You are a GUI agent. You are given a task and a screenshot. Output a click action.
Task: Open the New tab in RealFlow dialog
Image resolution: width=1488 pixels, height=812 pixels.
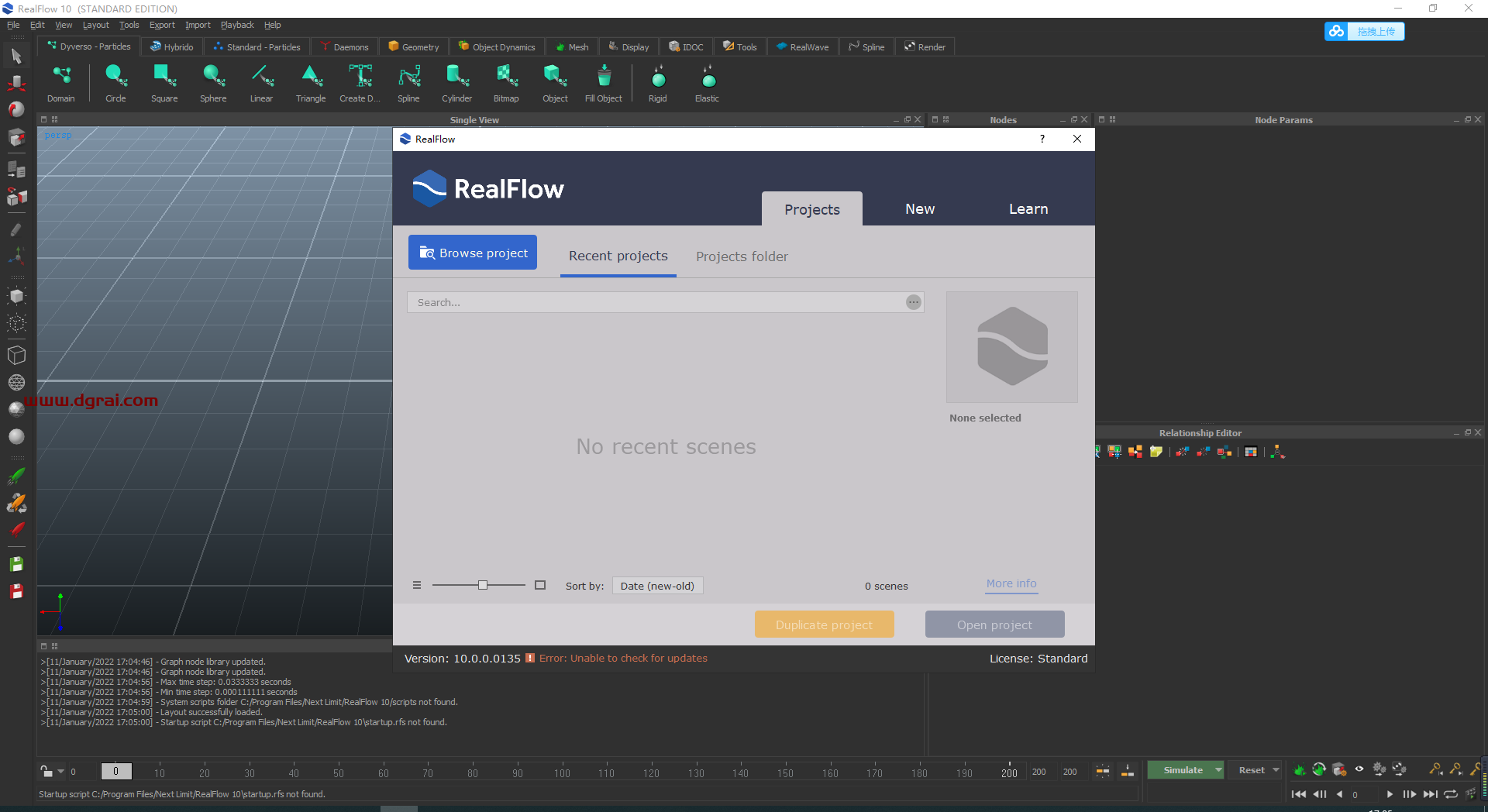(920, 209)
